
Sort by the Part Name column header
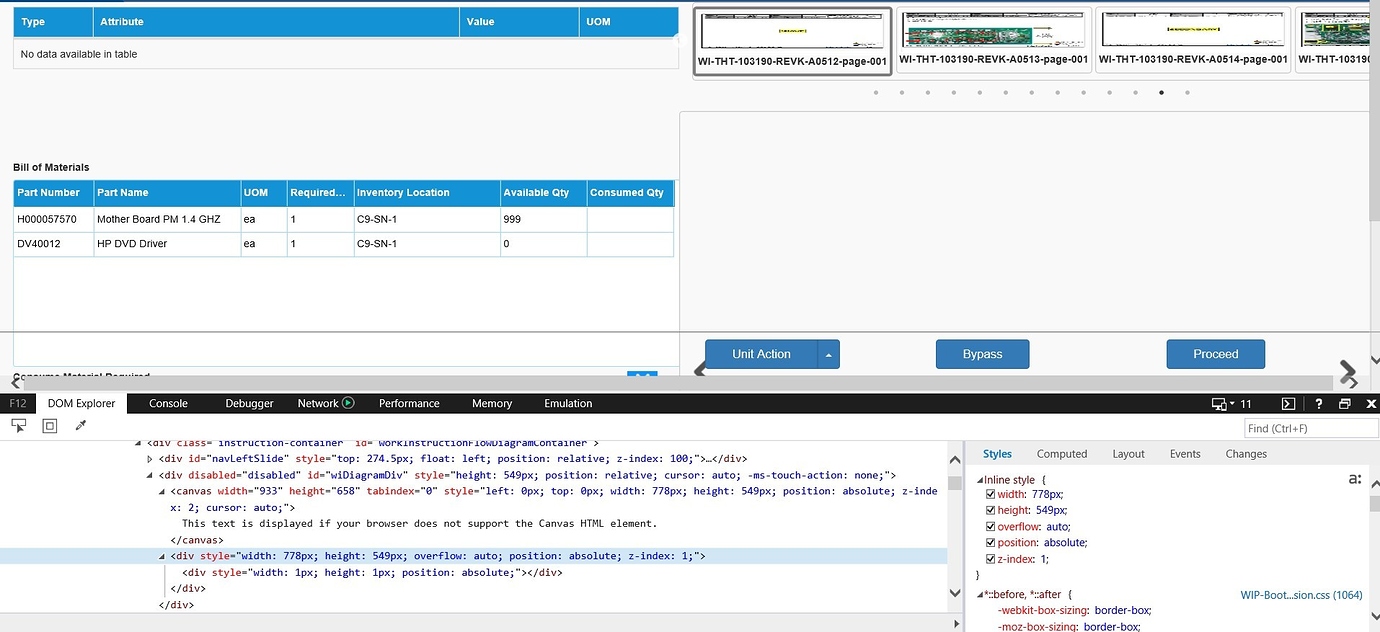[x=167, y=193]
